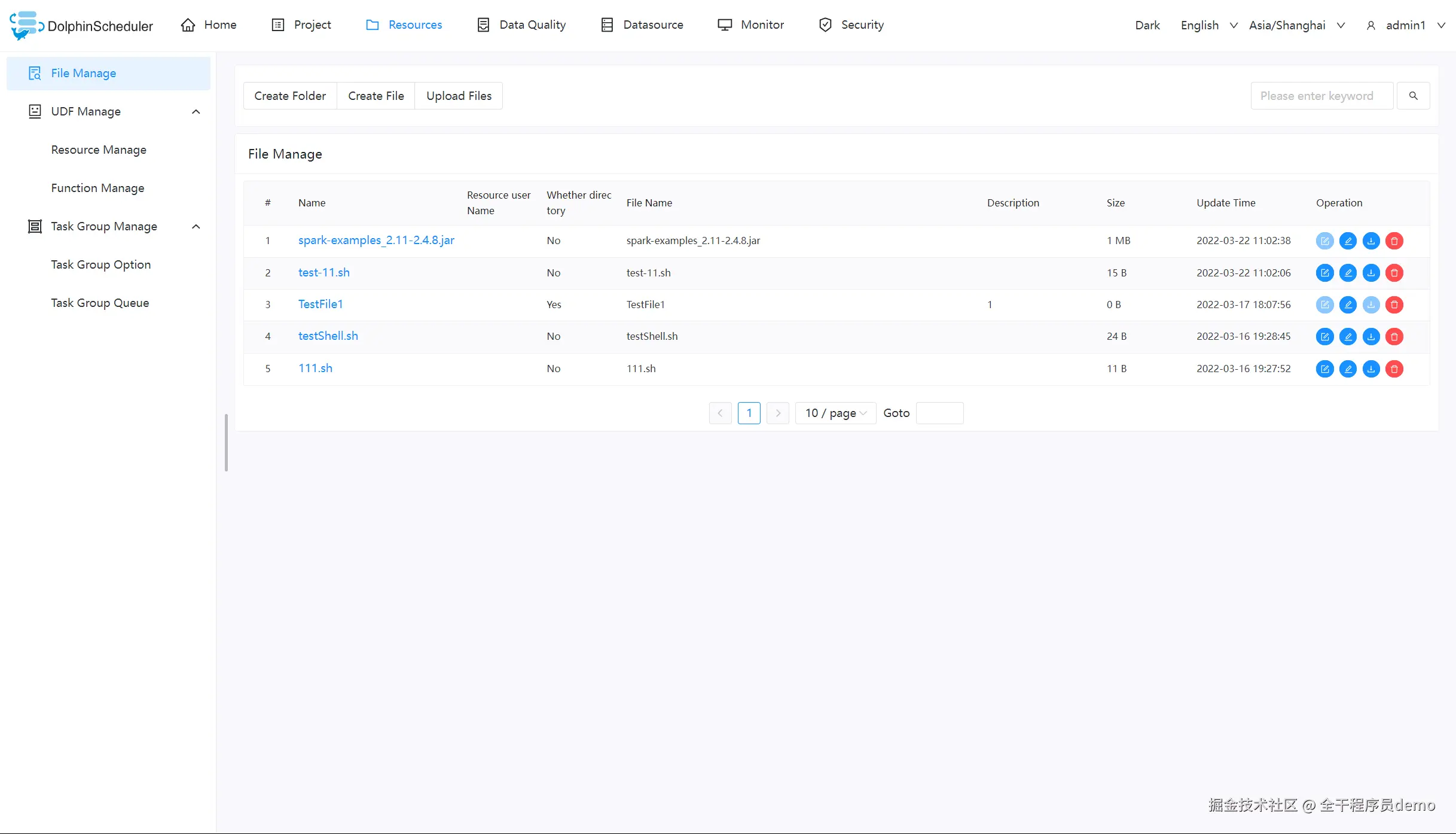Collapse the UDF Manage section

coord(196,112)
